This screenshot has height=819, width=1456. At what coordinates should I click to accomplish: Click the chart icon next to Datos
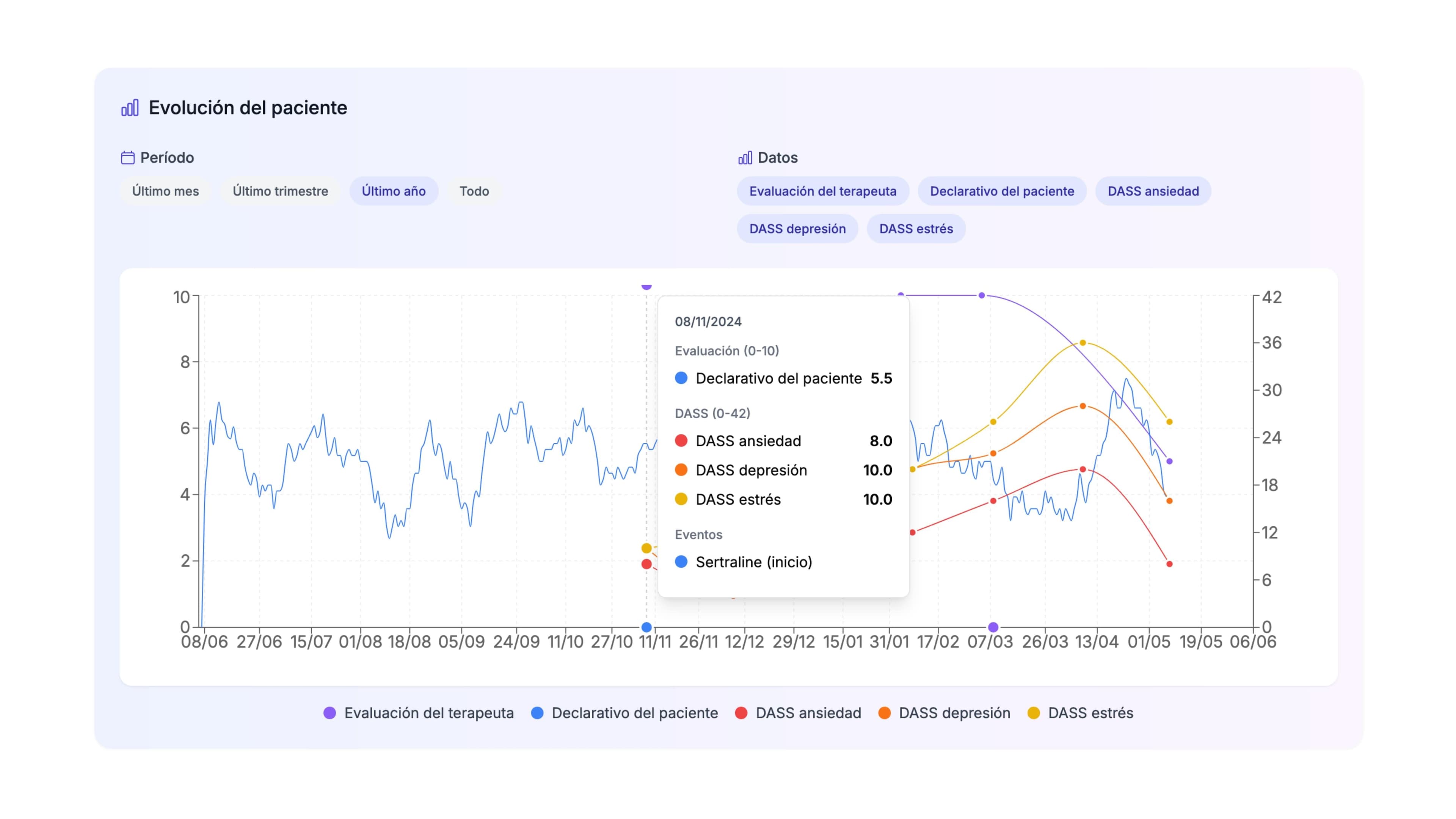pos(745,158)
